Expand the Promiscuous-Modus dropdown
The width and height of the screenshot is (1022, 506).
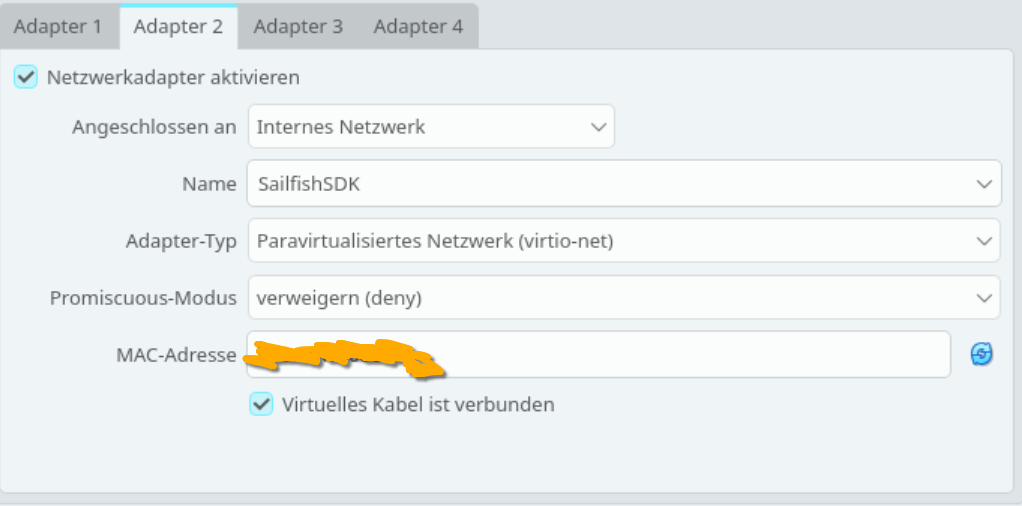(x=622, y=298)
